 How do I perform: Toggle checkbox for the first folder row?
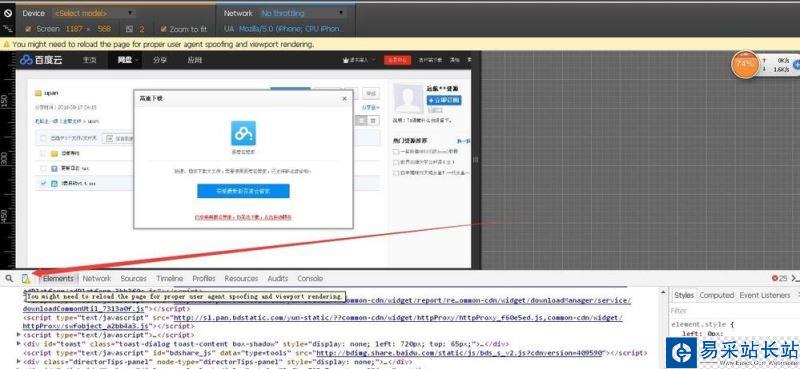[43, 153]
